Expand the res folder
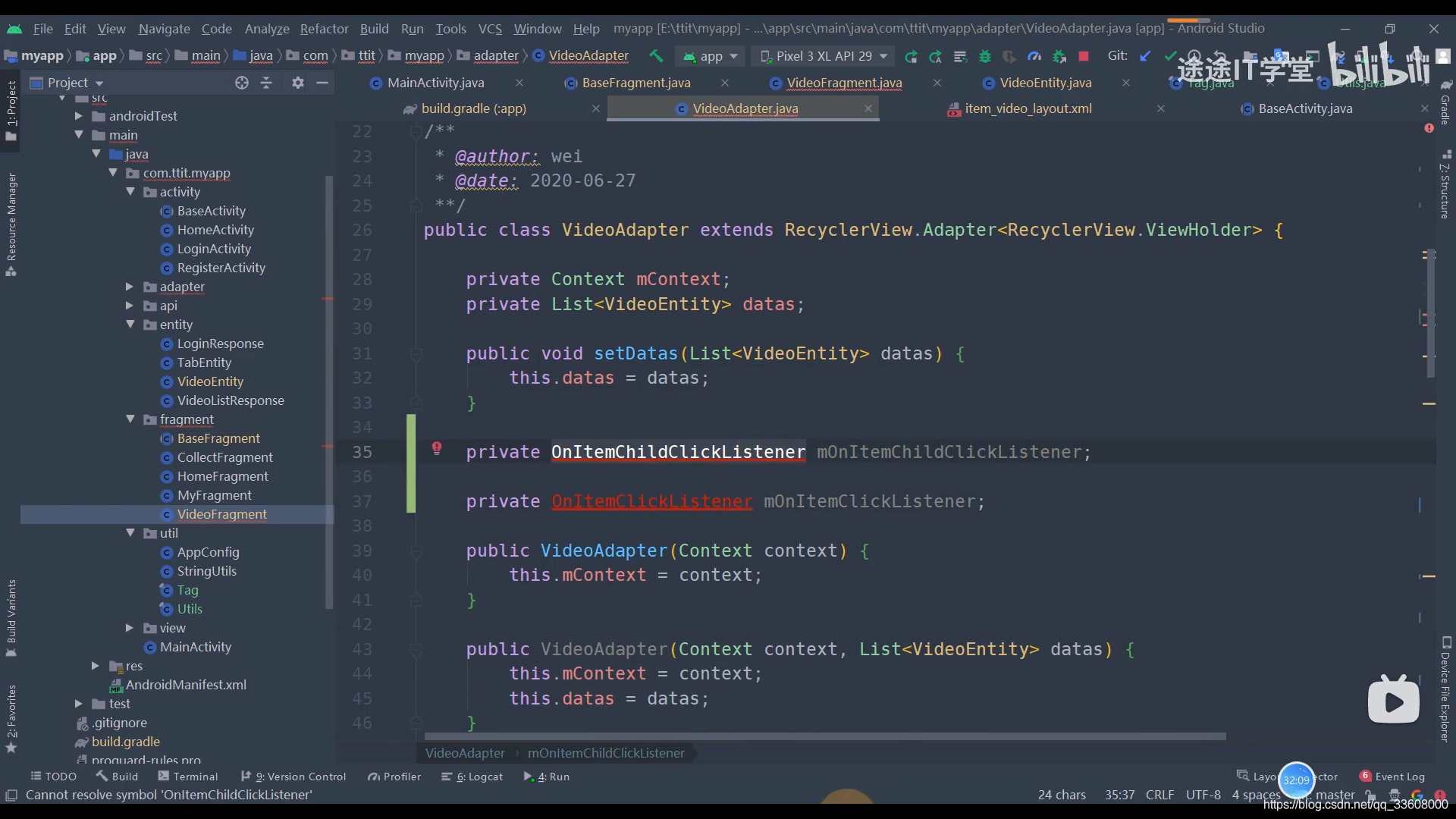1456x819 pixels. (x=95, y=666)
